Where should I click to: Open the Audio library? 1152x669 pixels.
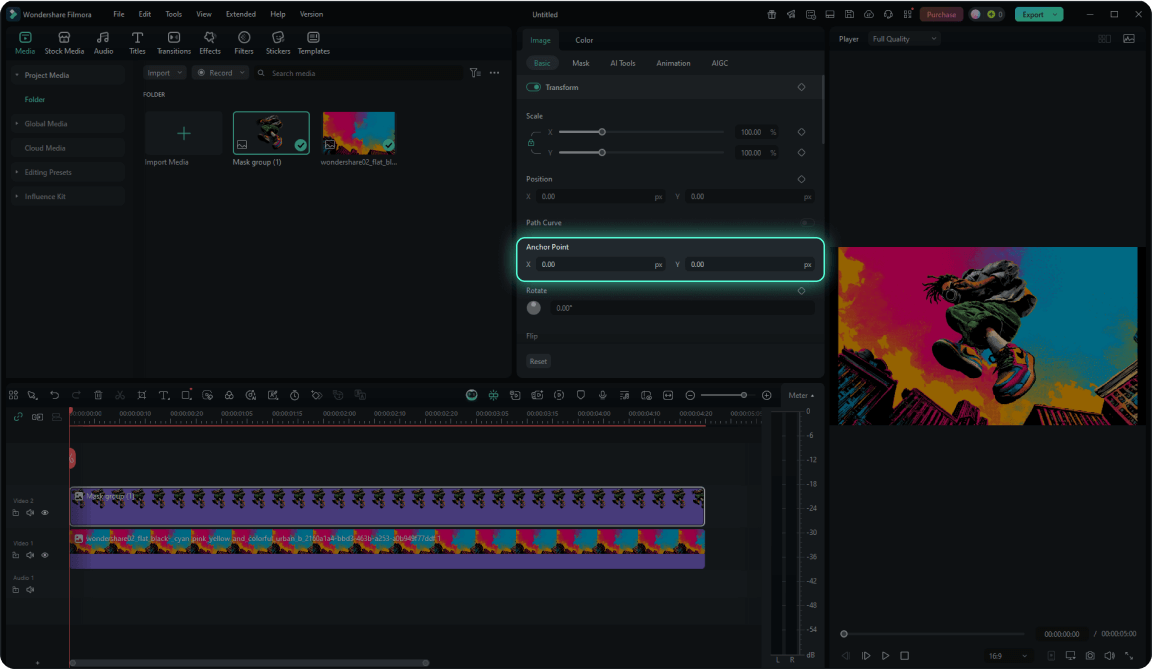(103, 43)
